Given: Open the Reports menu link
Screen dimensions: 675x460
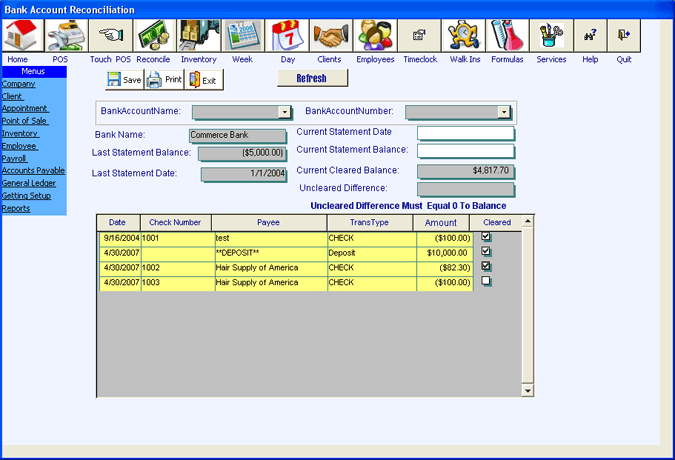Looking at the screenshot, I should pyautogui.click(x=16, y=208).
